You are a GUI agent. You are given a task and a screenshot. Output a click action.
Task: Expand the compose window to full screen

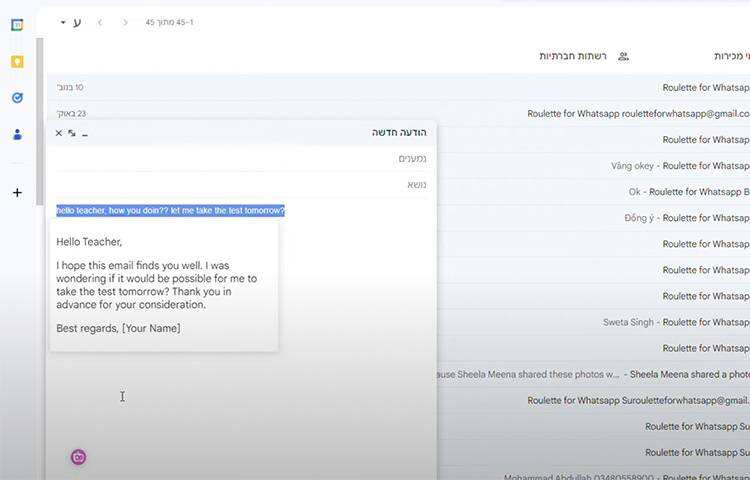point(72,133)
